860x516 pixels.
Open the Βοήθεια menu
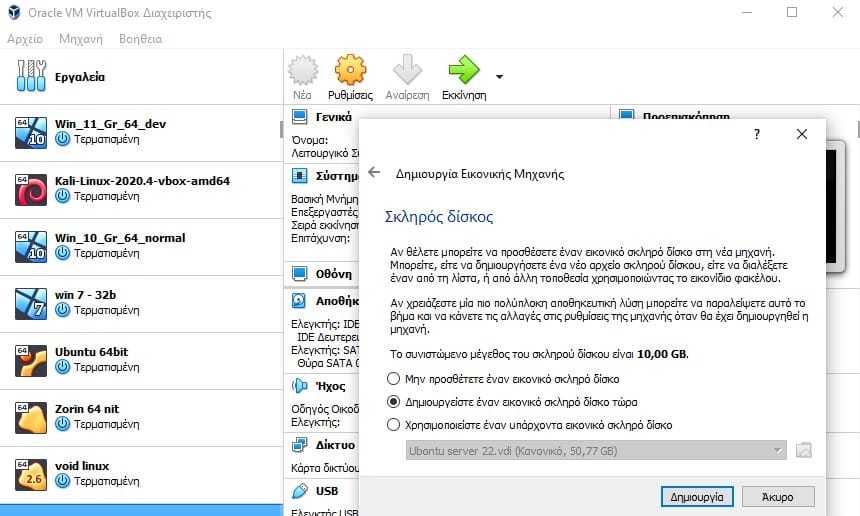140,39
